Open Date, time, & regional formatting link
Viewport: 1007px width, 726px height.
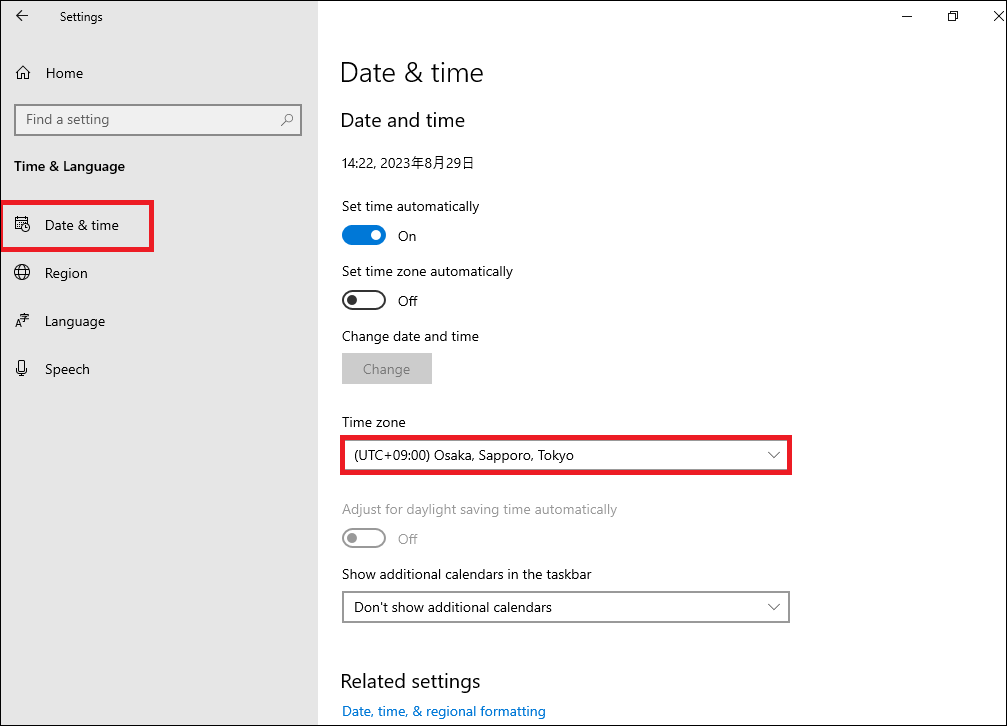(x=444, y=711)
